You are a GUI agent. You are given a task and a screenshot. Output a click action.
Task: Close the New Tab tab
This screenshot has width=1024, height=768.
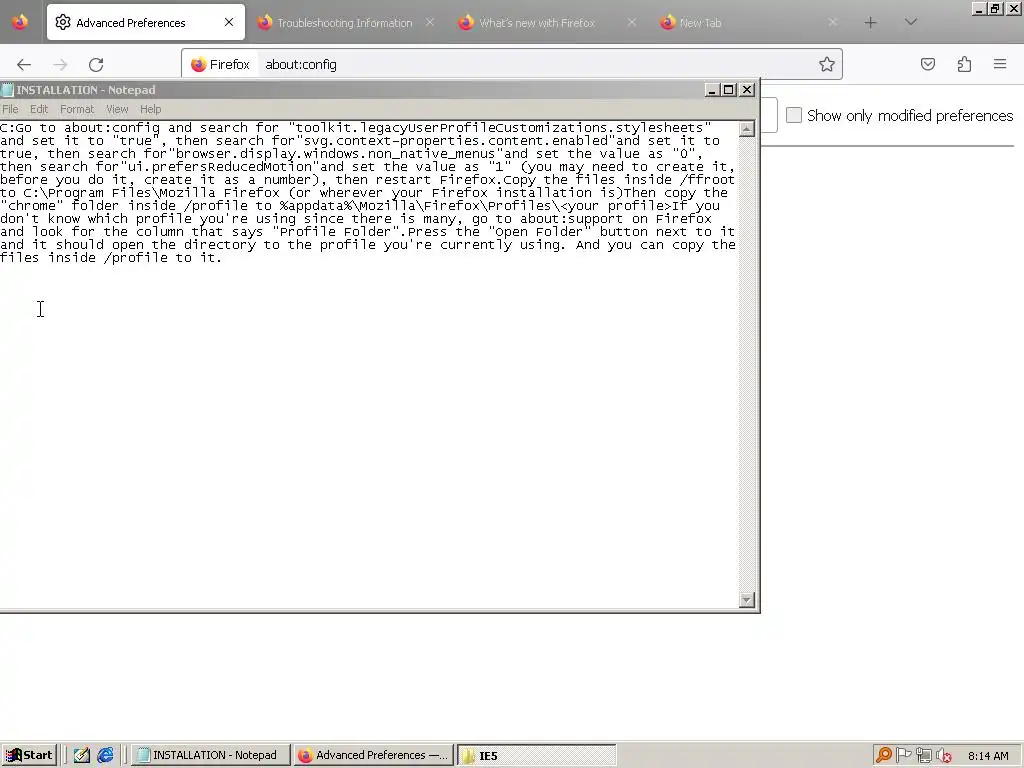(832, 22)
